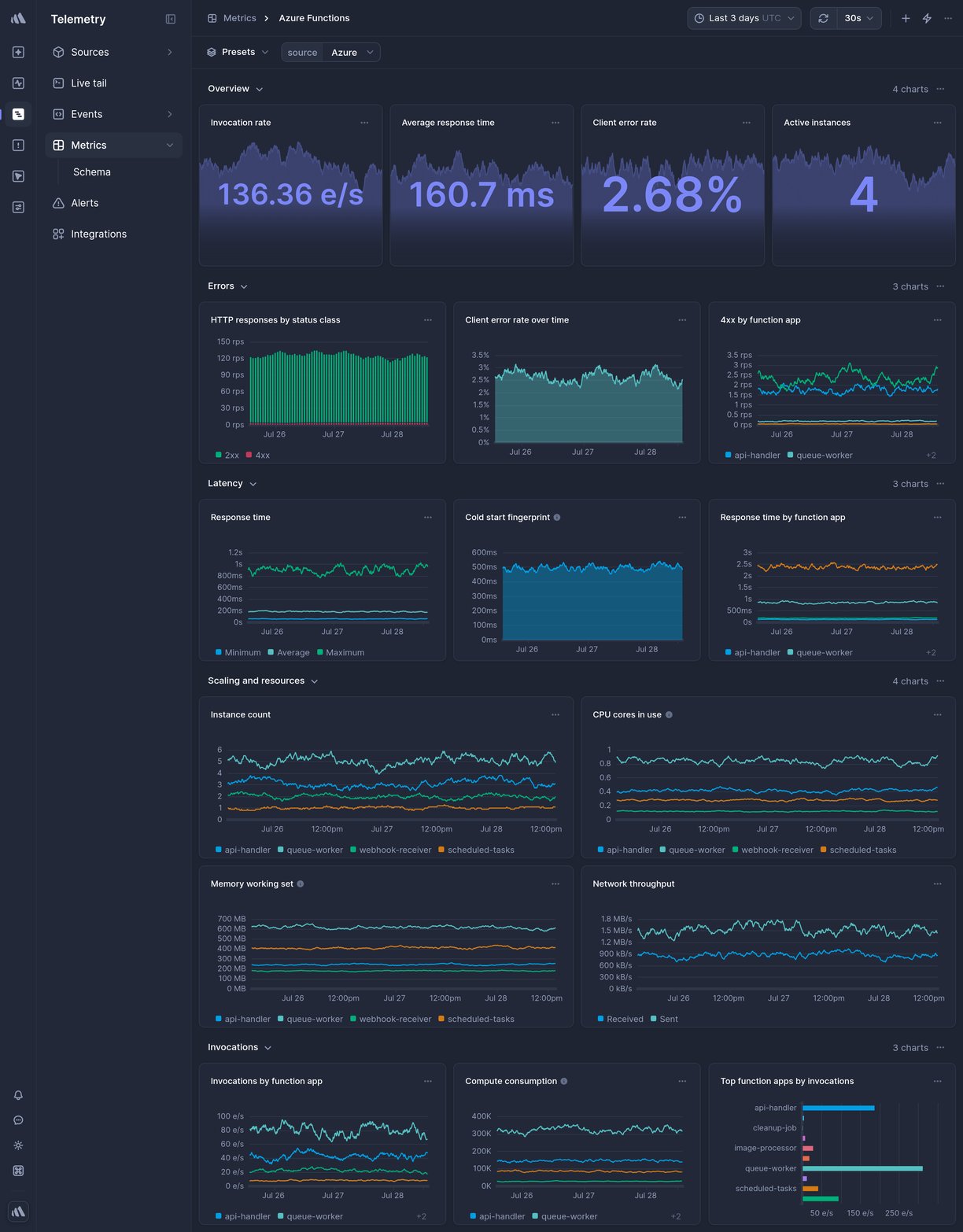Collapse the Invocations section
Image resolution: width=963 pixels, height=1232 pixels.
[240, 1048]
